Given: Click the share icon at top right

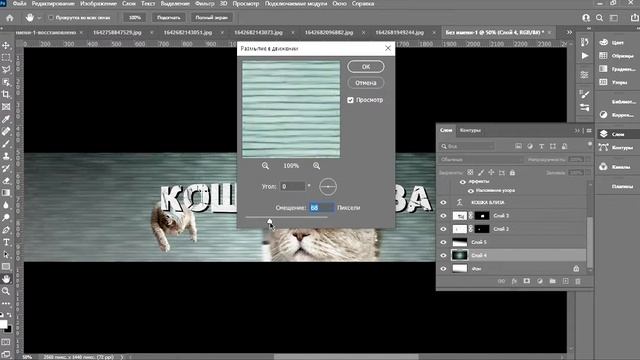Looking at the screenshot, I should click(x=635, y=18).
